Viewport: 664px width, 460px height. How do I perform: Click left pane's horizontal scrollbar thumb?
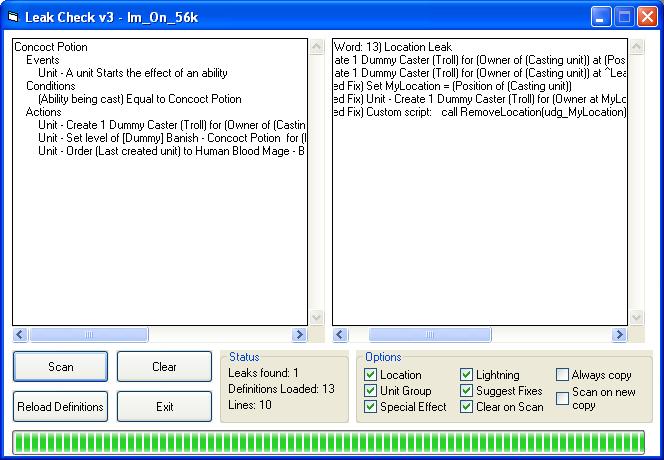pyautogui.click(x=89, y=335)
